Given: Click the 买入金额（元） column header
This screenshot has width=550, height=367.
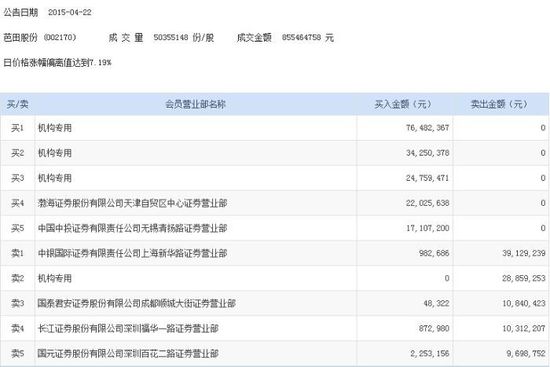Looking at the screenshot, I should point(403,104).
